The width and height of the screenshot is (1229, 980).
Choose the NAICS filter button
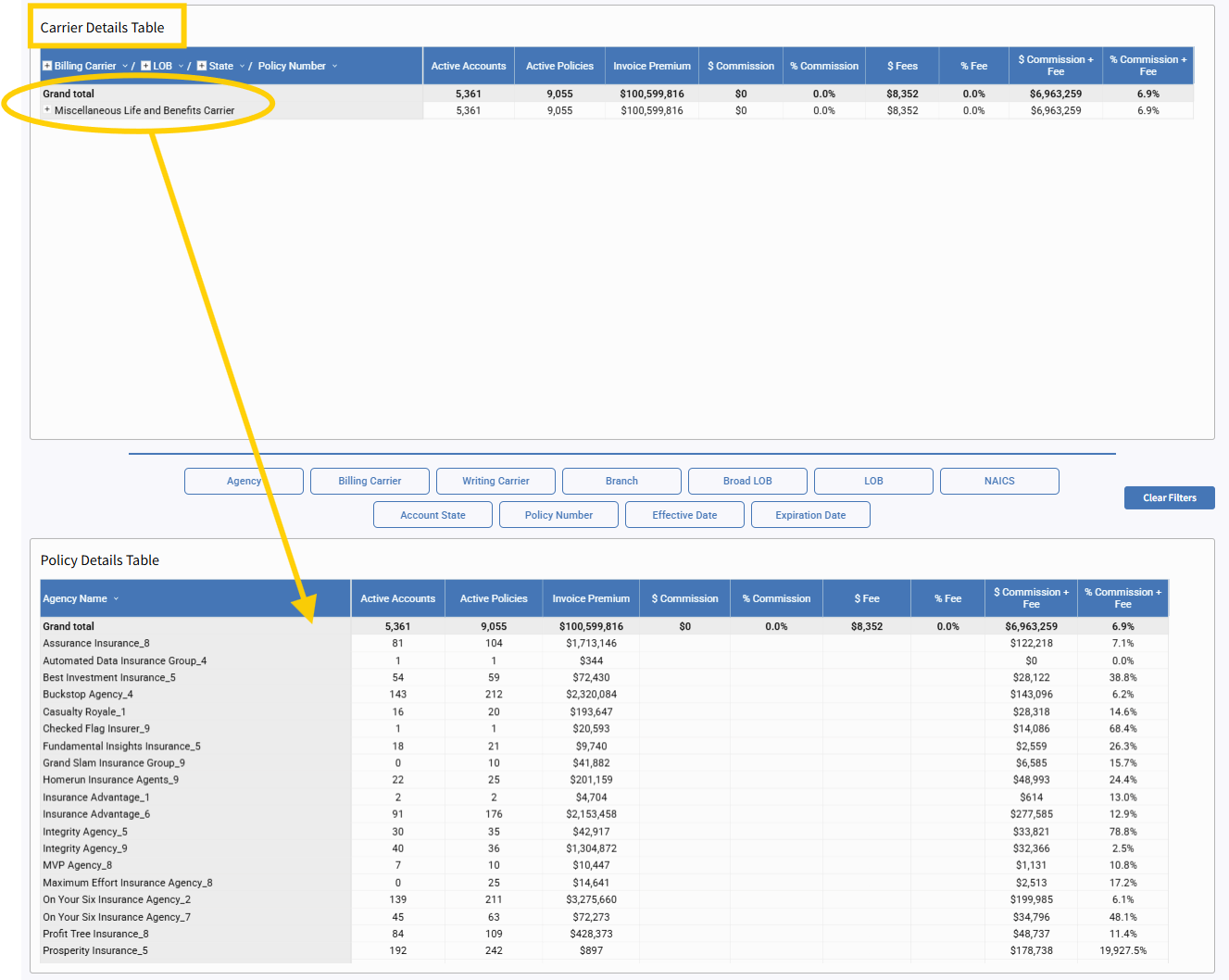click(999, 481)
